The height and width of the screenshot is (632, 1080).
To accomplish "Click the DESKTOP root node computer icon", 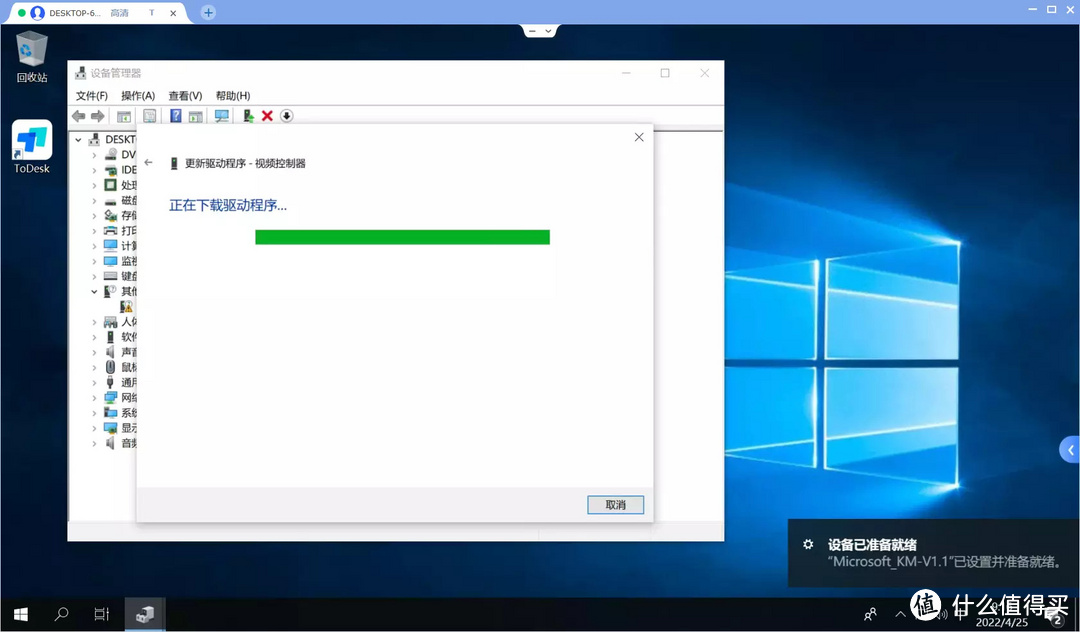I will (94, 139).
